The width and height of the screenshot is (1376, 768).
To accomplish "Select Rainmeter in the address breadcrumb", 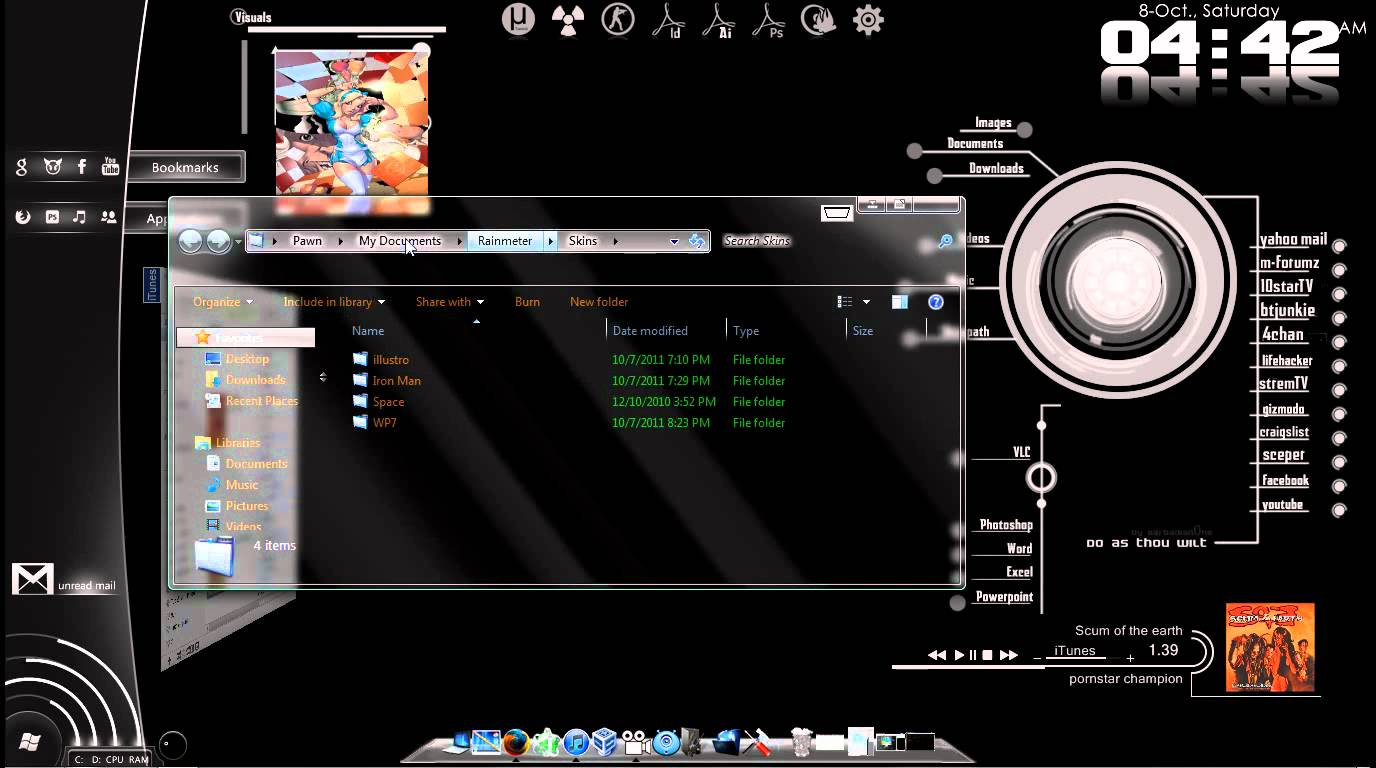I will point(504,241).
